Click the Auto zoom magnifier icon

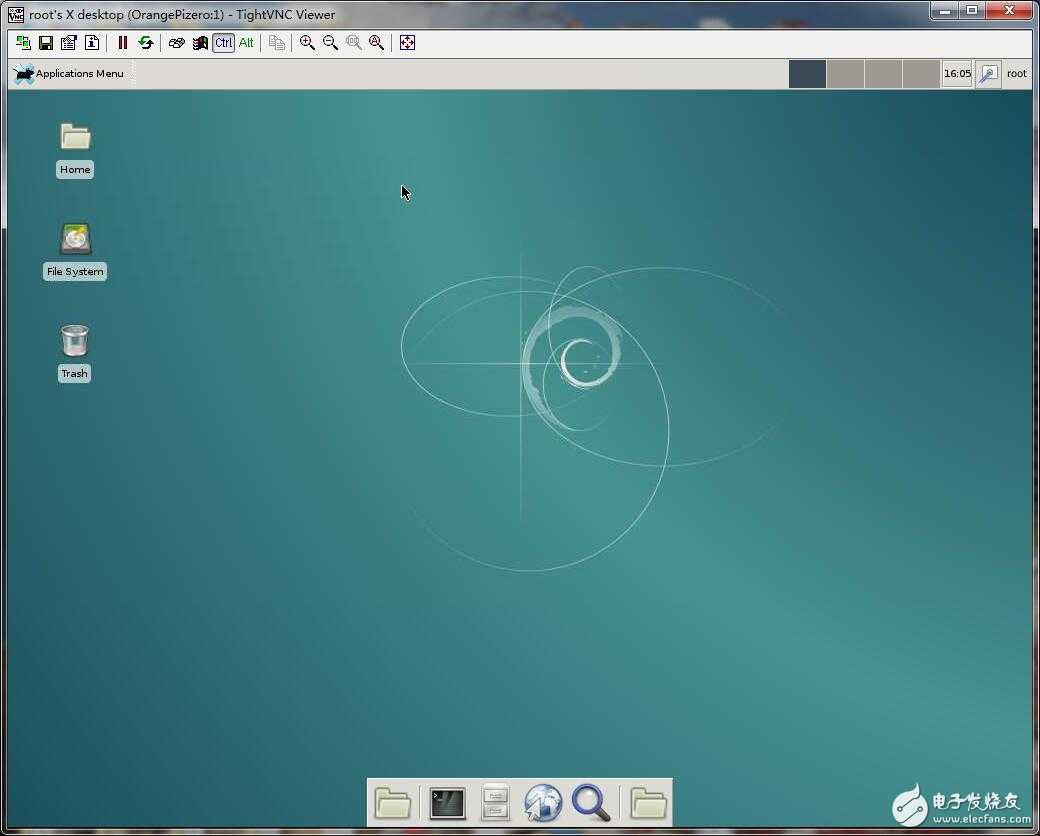[376, 43]
